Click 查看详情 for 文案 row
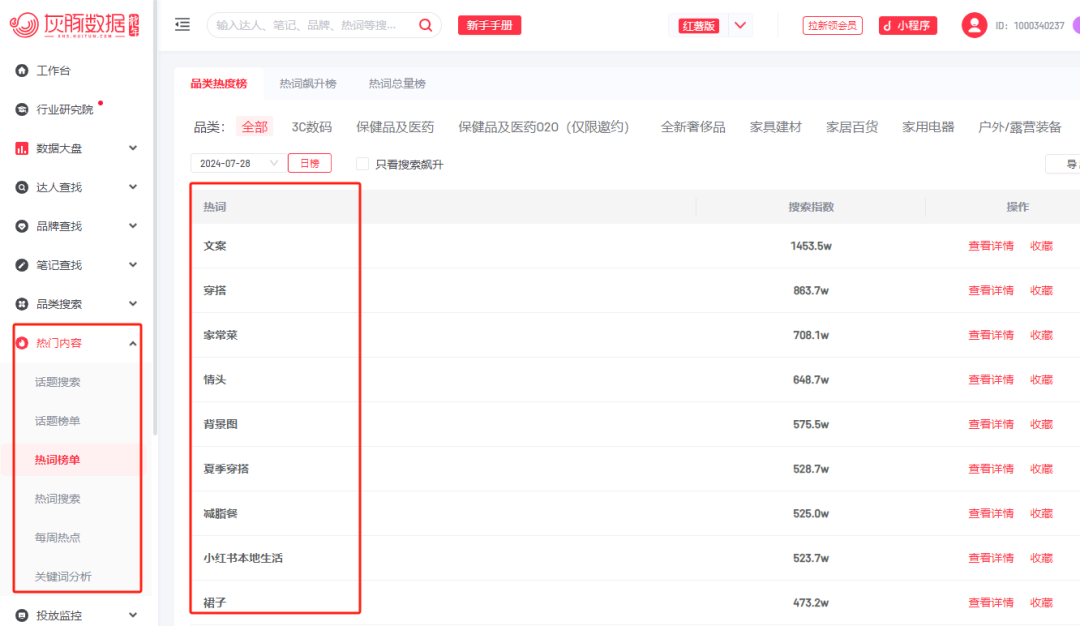The height and width of the screenshot is (626, 1080). pos(990,246)
